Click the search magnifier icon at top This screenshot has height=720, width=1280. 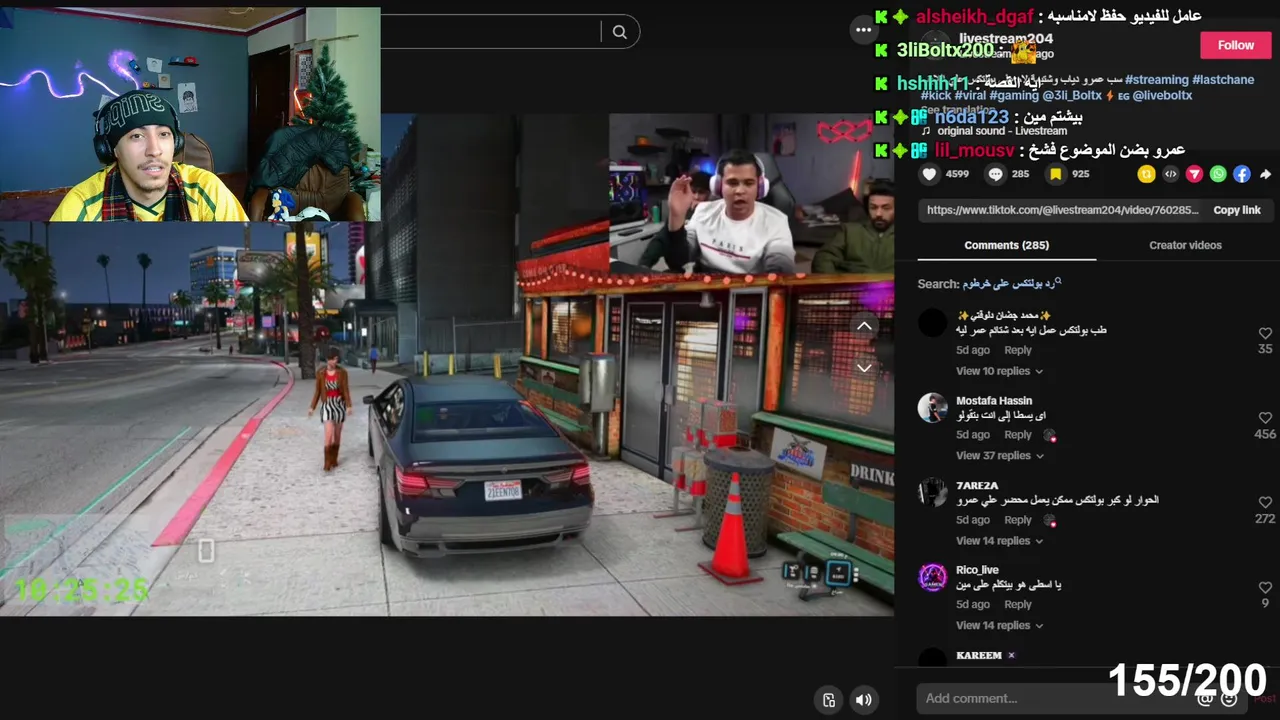(619, 32)
